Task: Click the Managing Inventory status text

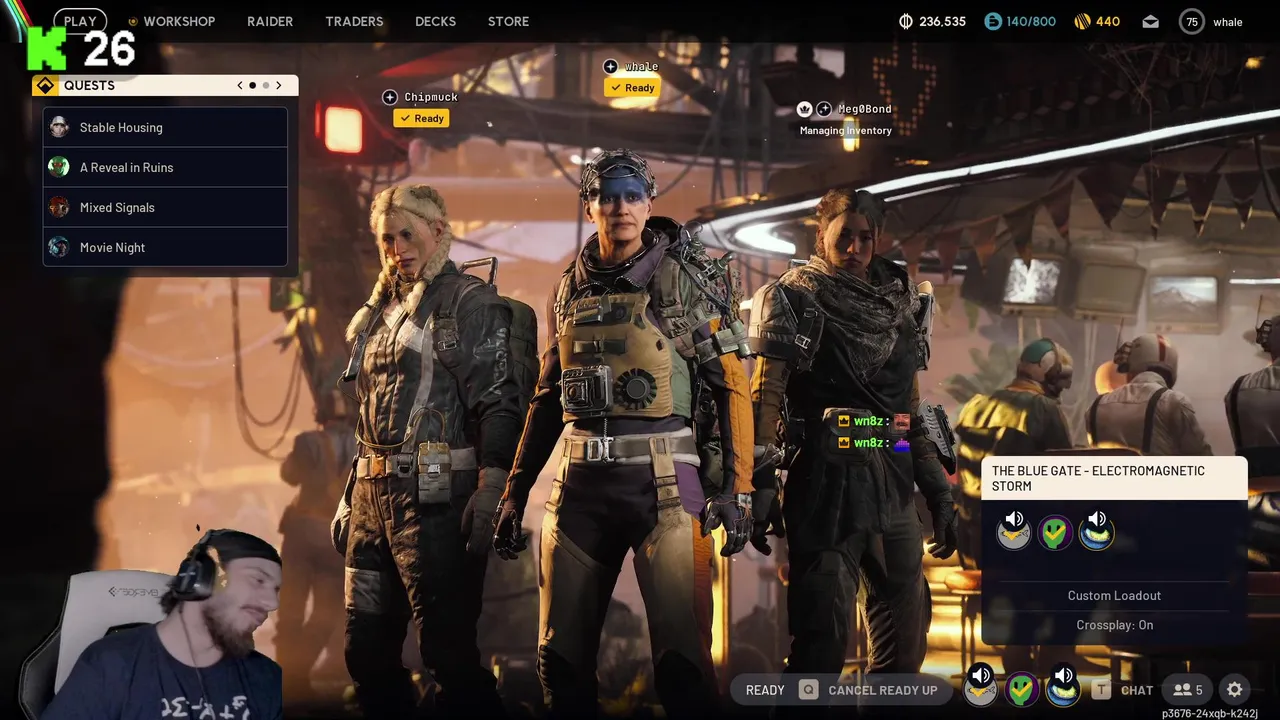Action: [846, 131]
